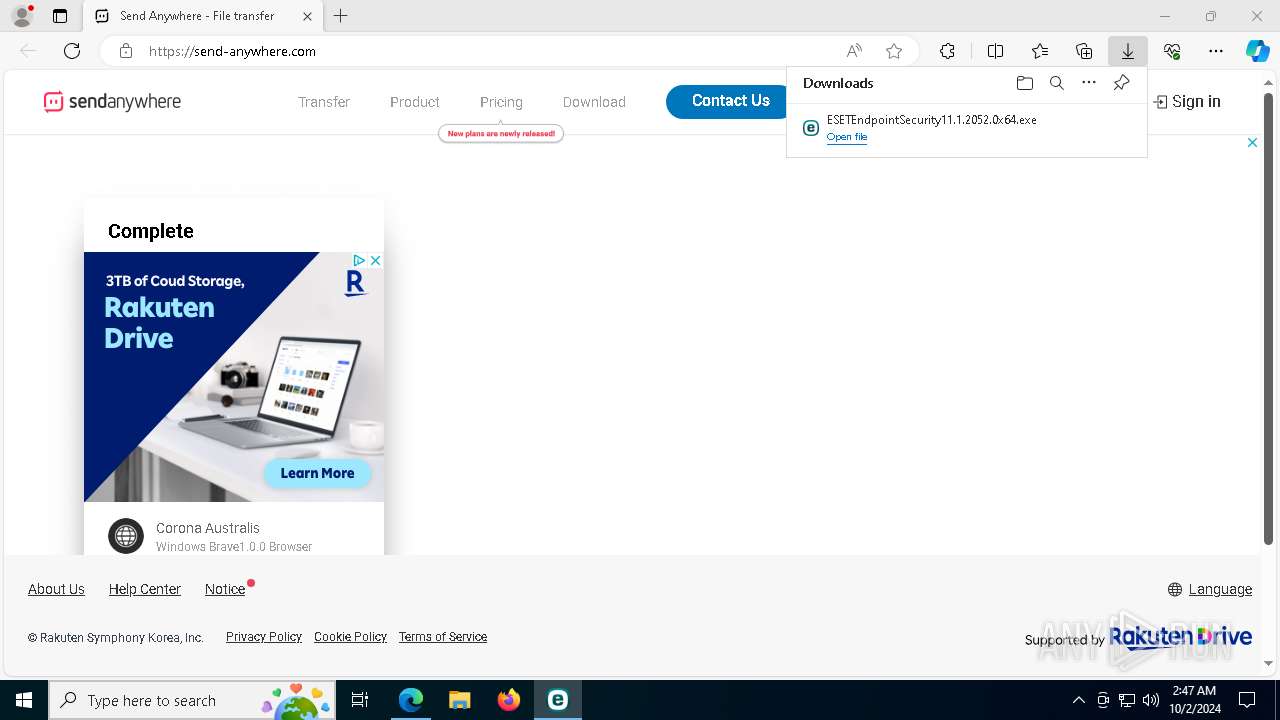Open the Transfer menu item
1280x720 pixels.
[324, 102]
